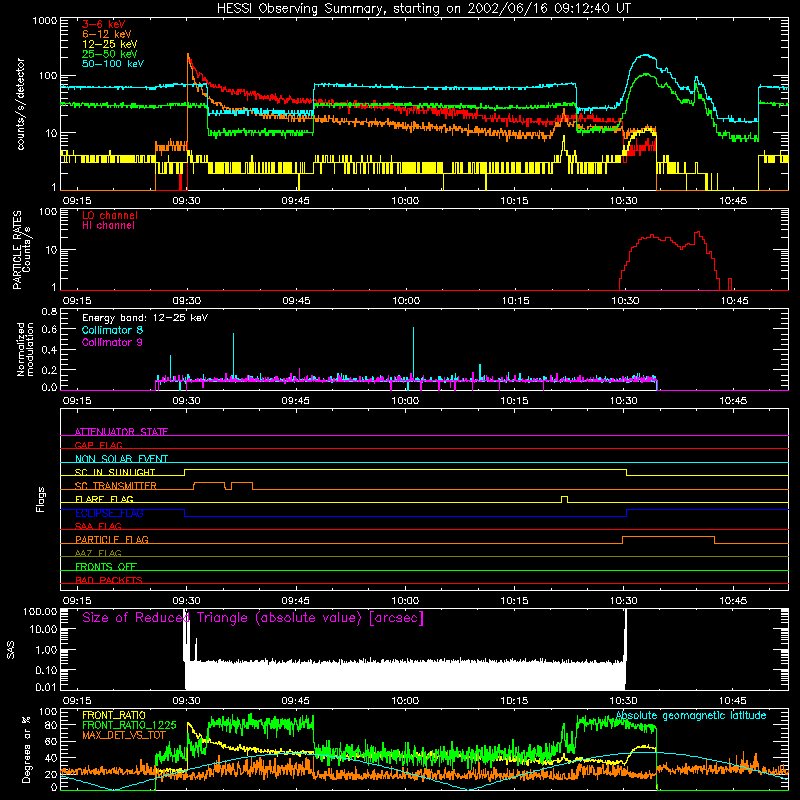The image size is (800, 800).
Task: Click the BAD_PACKETS flag label
Action: (x=109, y=580)
